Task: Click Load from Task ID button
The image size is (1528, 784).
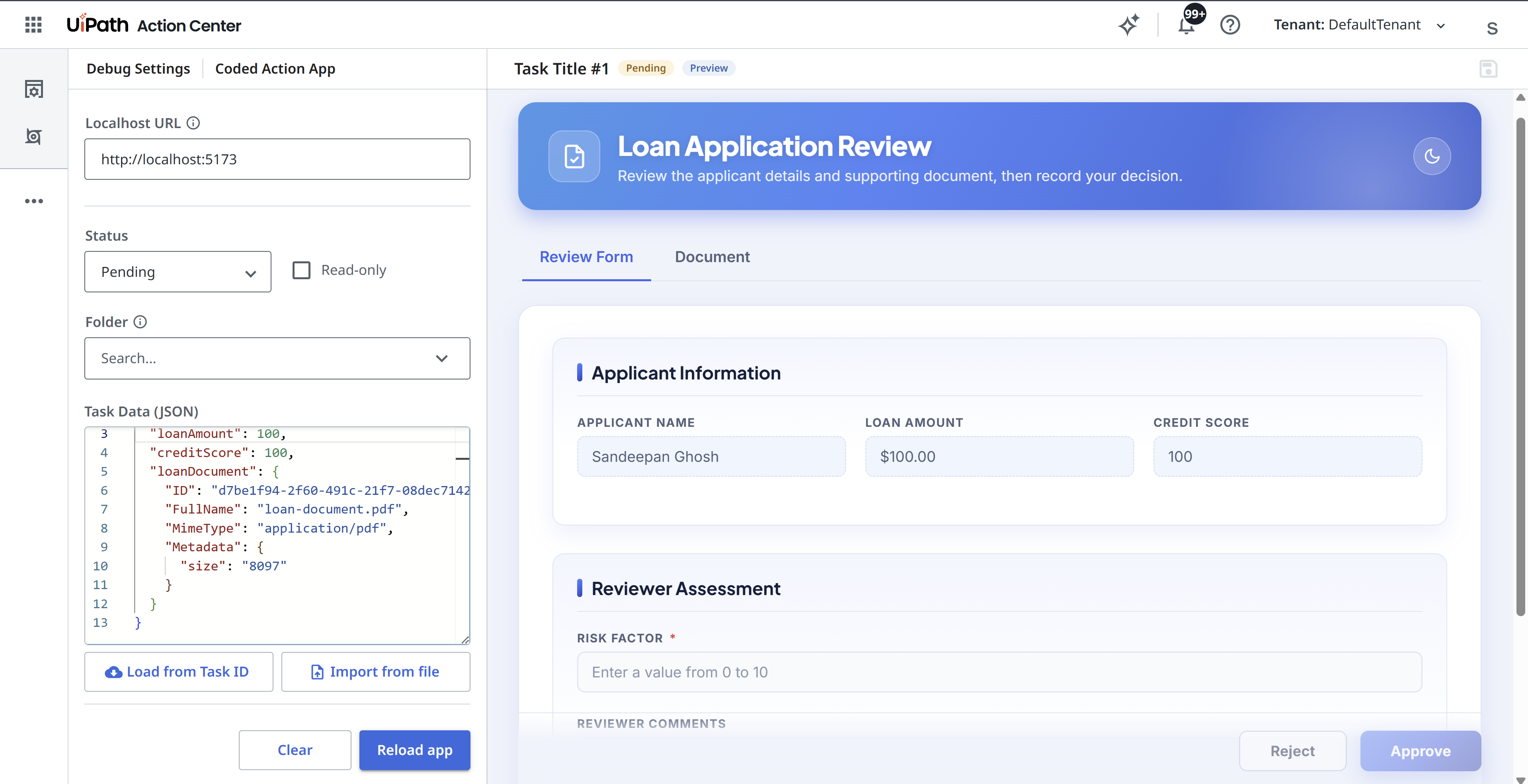Action: (x=179, y=671)
